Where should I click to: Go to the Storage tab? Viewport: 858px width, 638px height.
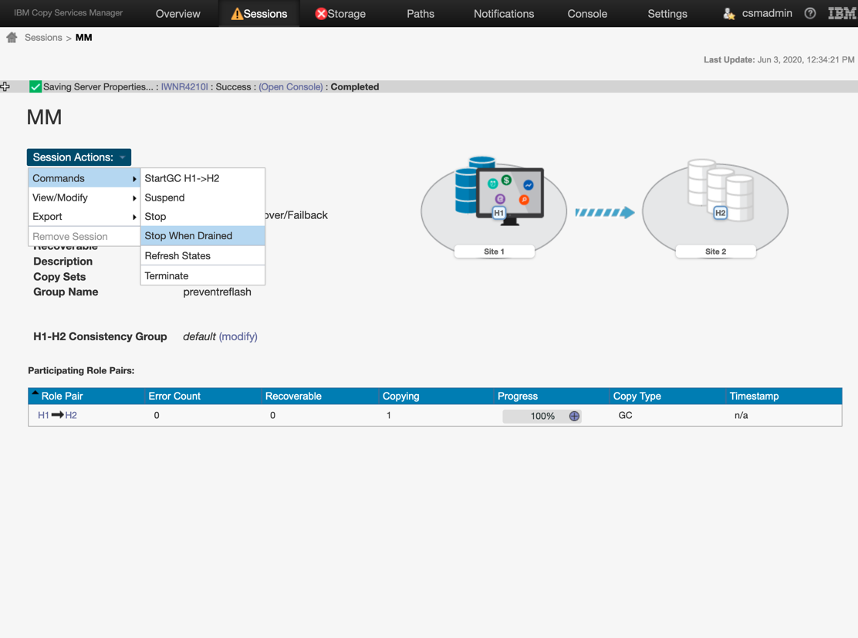[x=340, y=14]
